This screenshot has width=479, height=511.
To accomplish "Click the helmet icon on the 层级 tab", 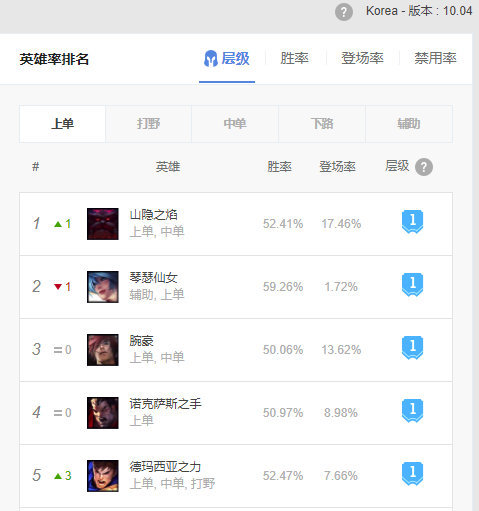I will 211,59.
